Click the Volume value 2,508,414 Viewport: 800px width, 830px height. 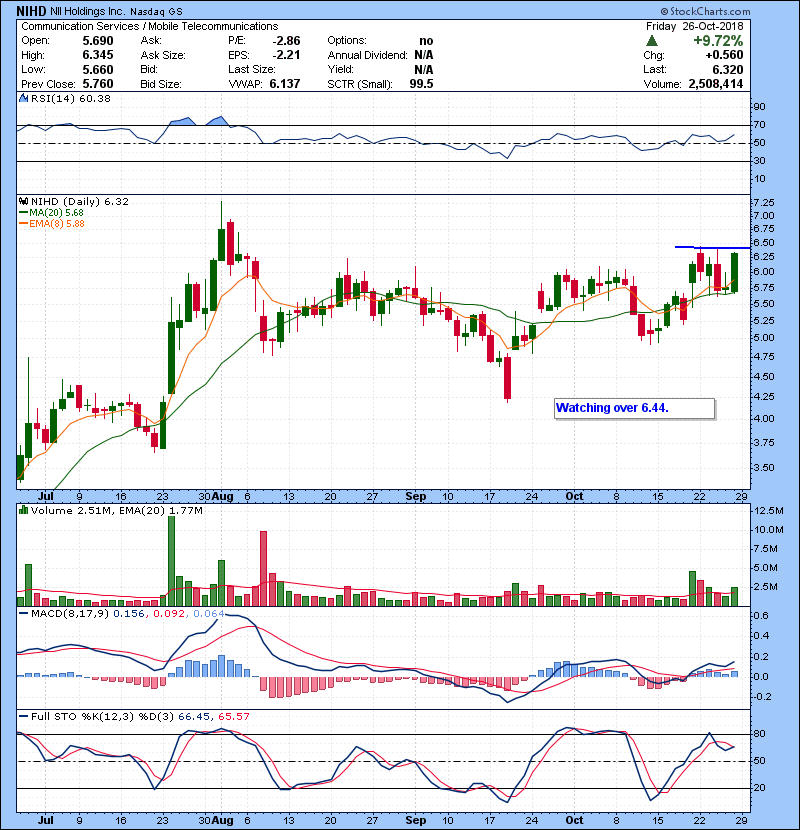(716, 84)
